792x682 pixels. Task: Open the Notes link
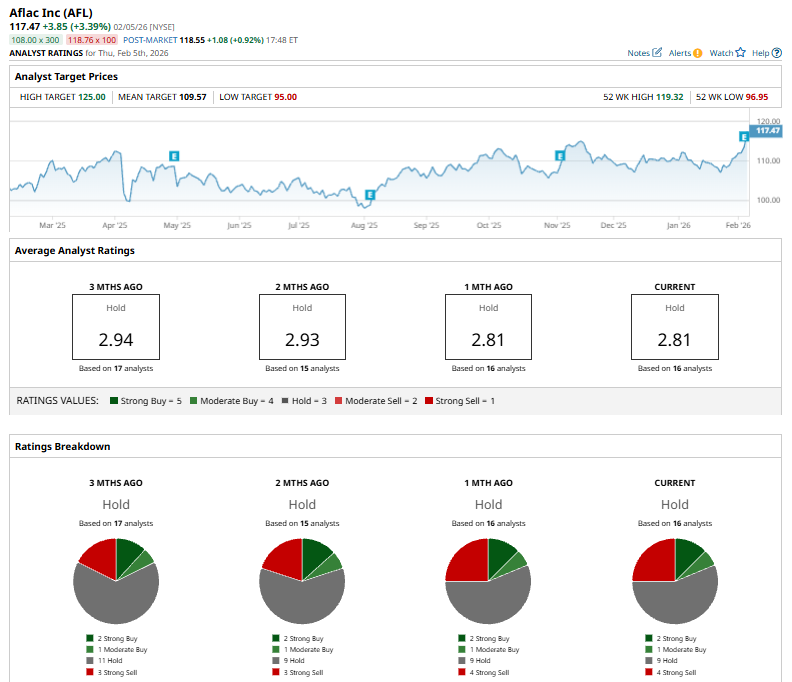638,53
